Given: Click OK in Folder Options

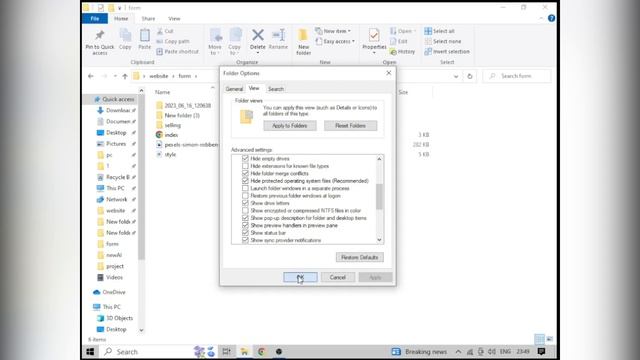Looking at the screenshot, I should coord(300,277).
